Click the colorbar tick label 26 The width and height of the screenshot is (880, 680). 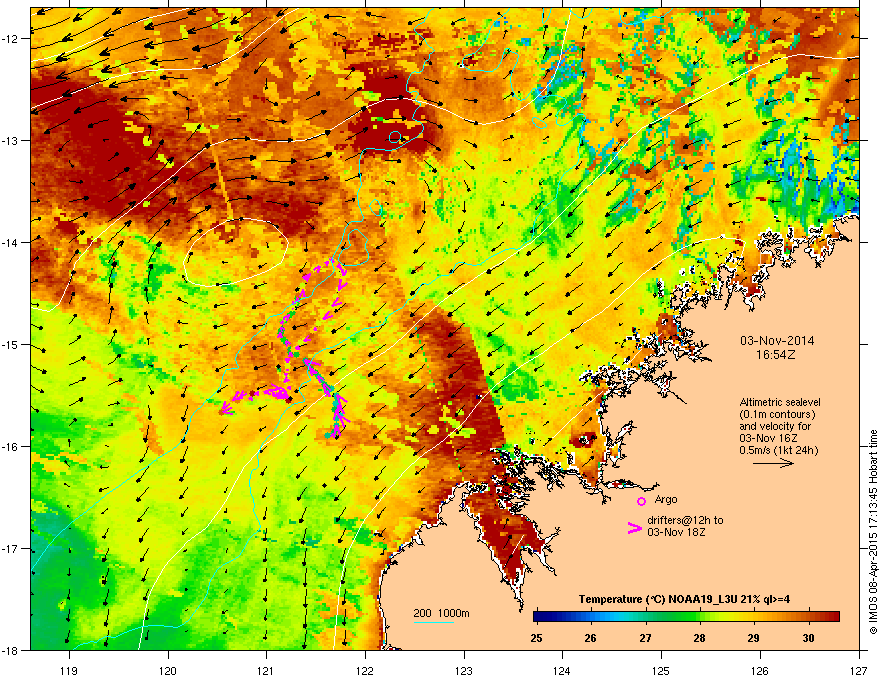(590, 638)
